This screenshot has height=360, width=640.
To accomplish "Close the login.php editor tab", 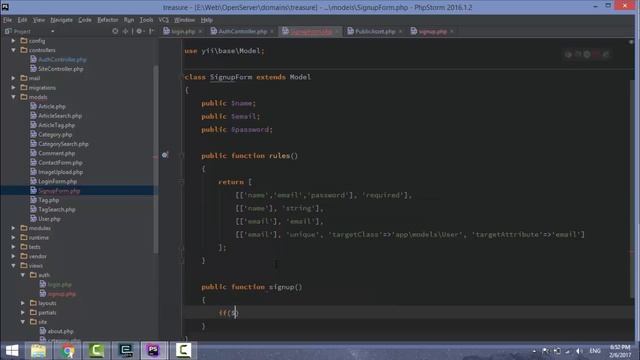I will click(200, 31).
